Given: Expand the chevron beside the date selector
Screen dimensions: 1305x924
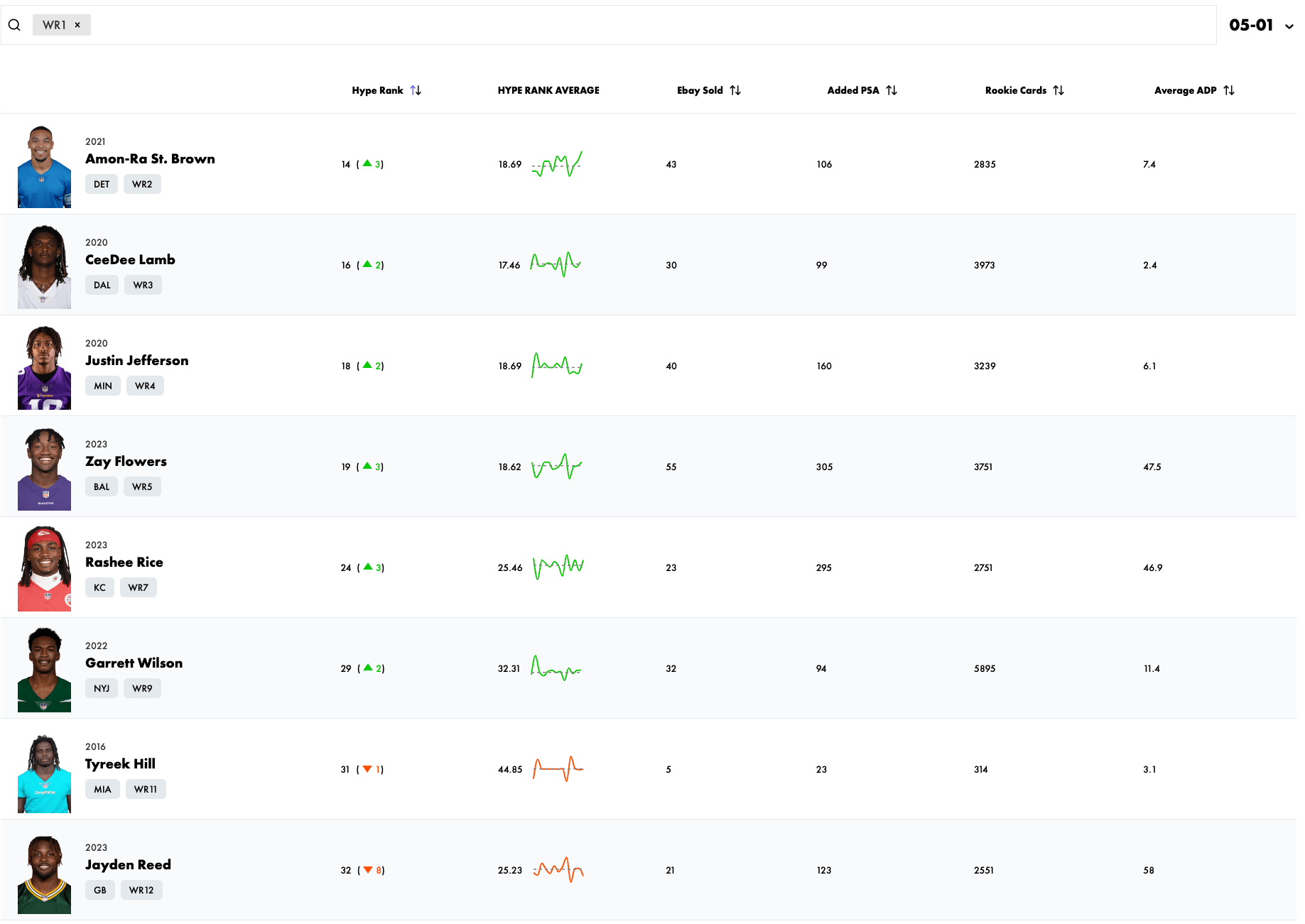Looking at the screenshot, I should [x=1289, y=26].
